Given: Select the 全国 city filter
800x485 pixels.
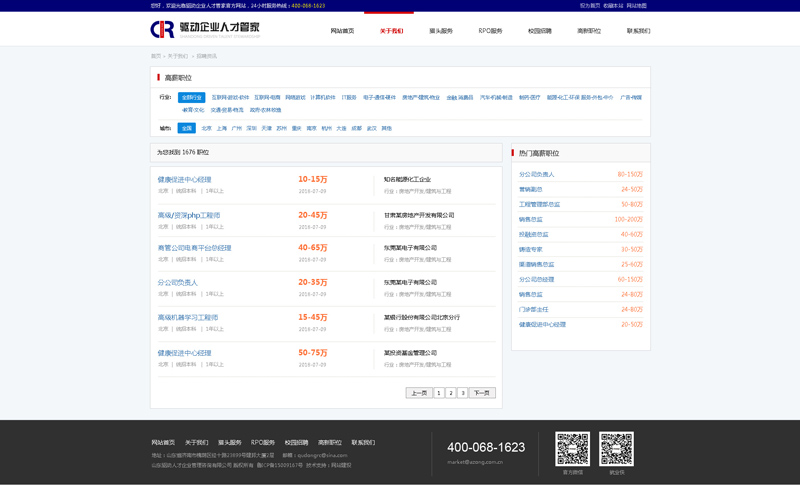Looking at the screenshot, I should pyautogui.click(x=186, y=128).
